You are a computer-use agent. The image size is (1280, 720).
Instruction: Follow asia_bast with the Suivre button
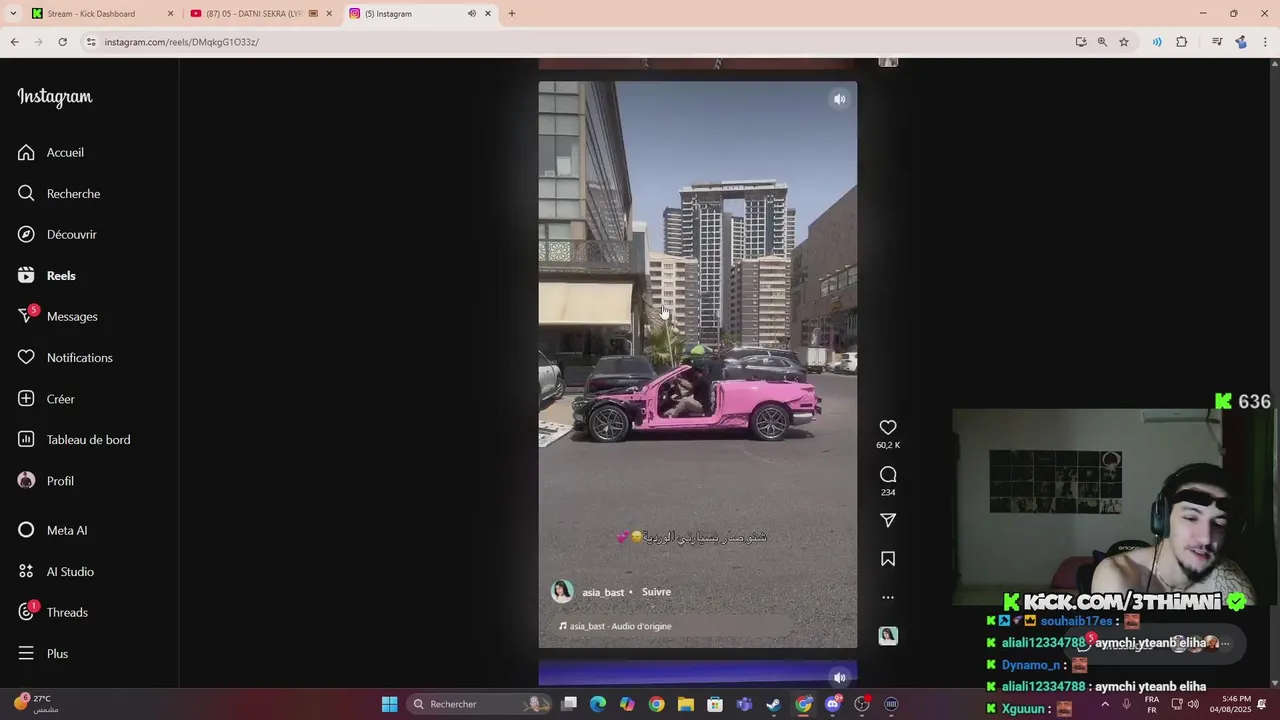656,592
